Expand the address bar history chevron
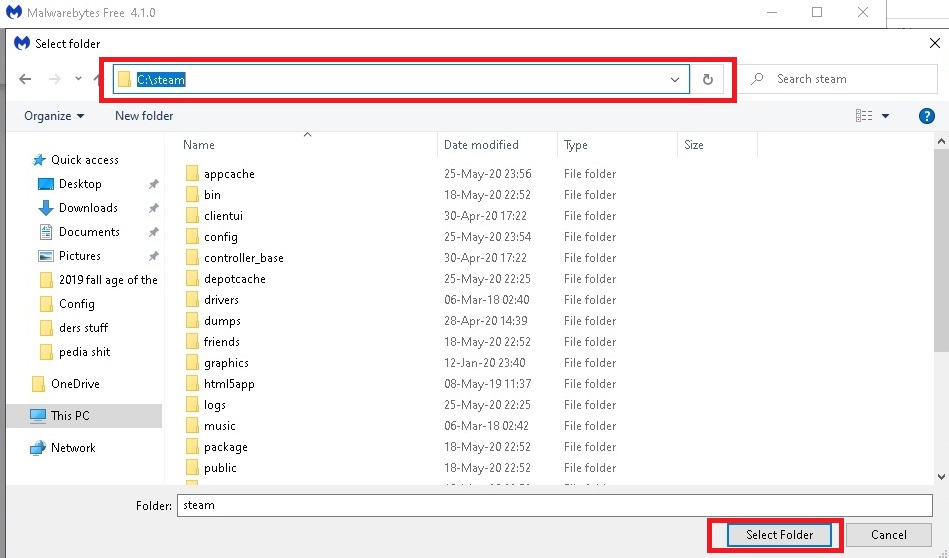 [675, 79]
